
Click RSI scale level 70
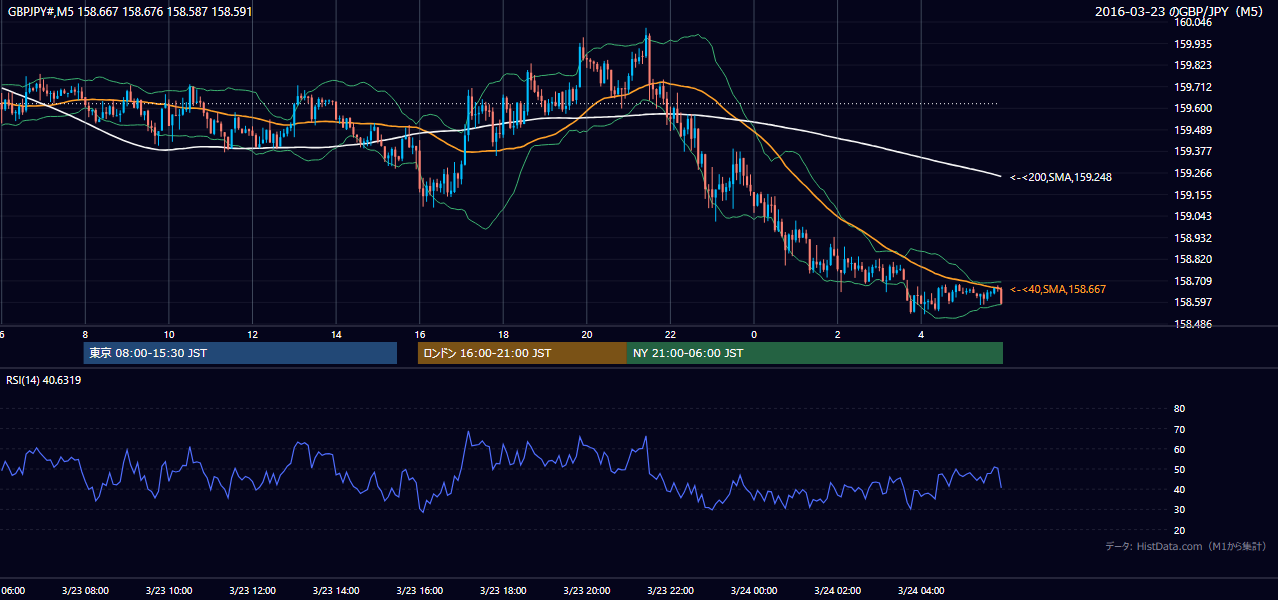click(x=1179, y=429)
